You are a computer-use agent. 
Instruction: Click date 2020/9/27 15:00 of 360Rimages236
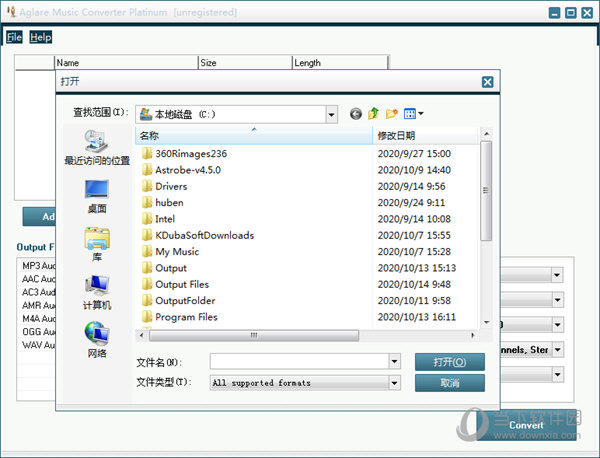(x=414, y=153)
